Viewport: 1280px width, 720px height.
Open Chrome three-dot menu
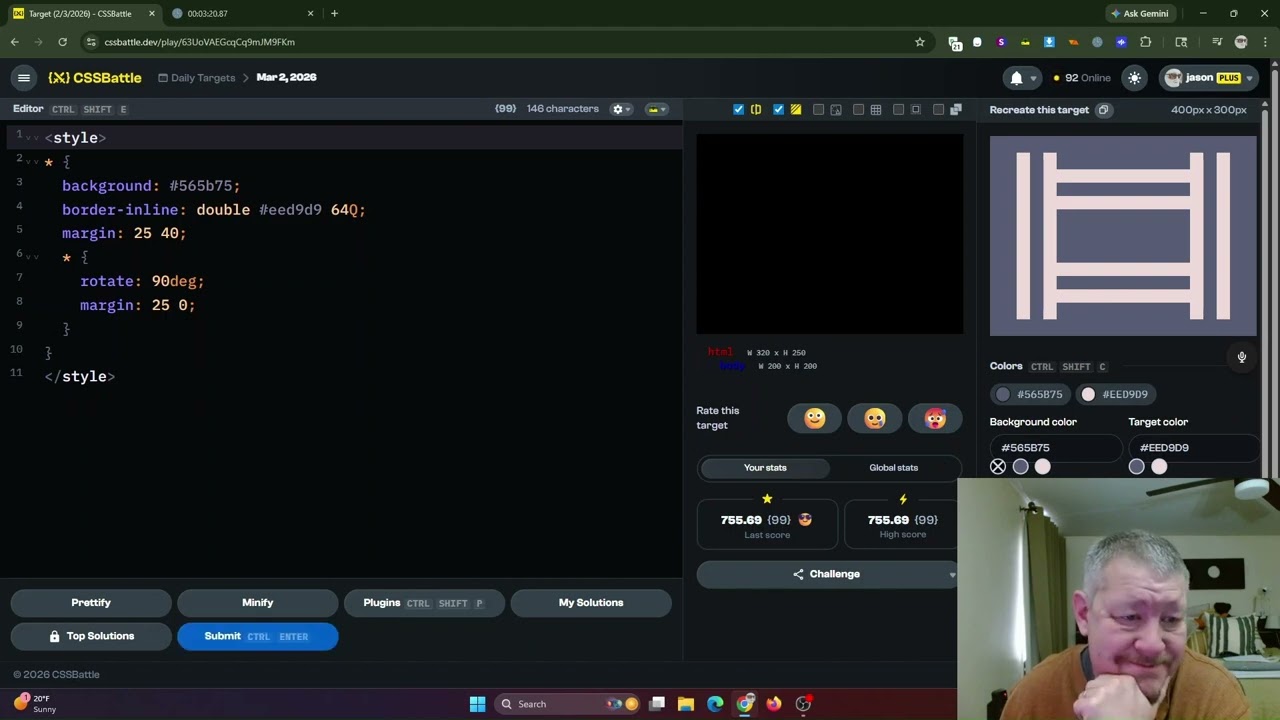1265,42
